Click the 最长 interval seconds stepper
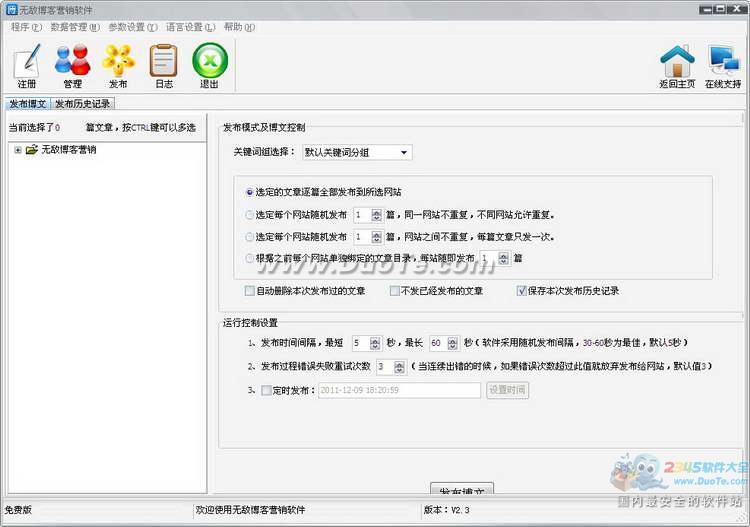The width and height of the screenshot is (750, 527). [x=452, y=343]
